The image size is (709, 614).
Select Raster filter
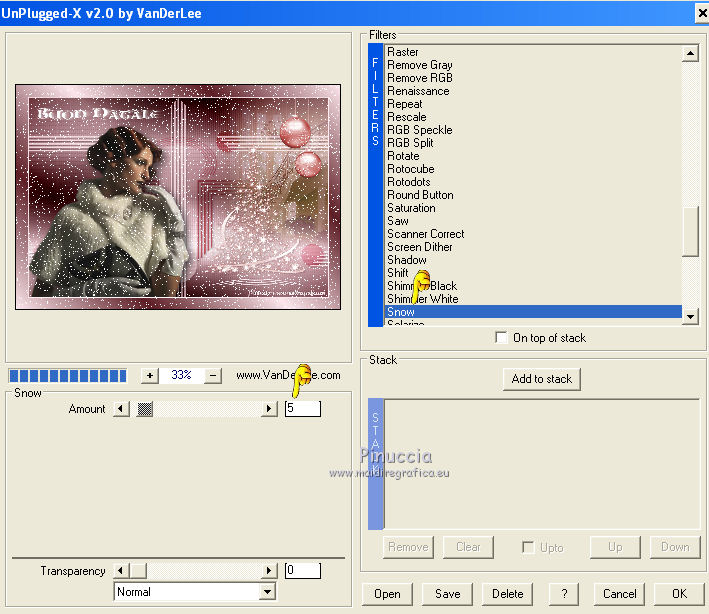[533, 52]
